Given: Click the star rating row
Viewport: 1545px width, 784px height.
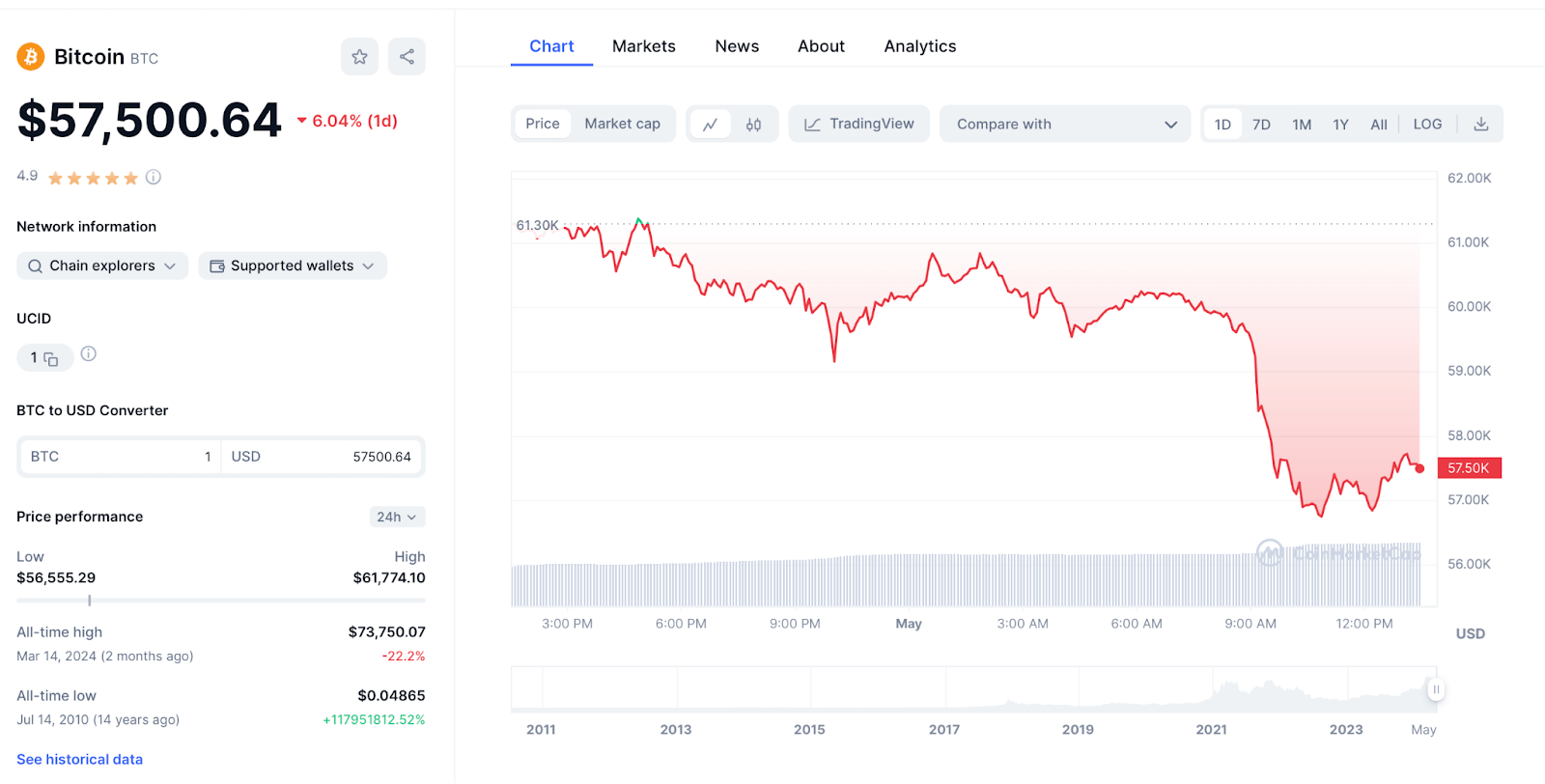Looking at the screenshot, I should coord(93,178).
